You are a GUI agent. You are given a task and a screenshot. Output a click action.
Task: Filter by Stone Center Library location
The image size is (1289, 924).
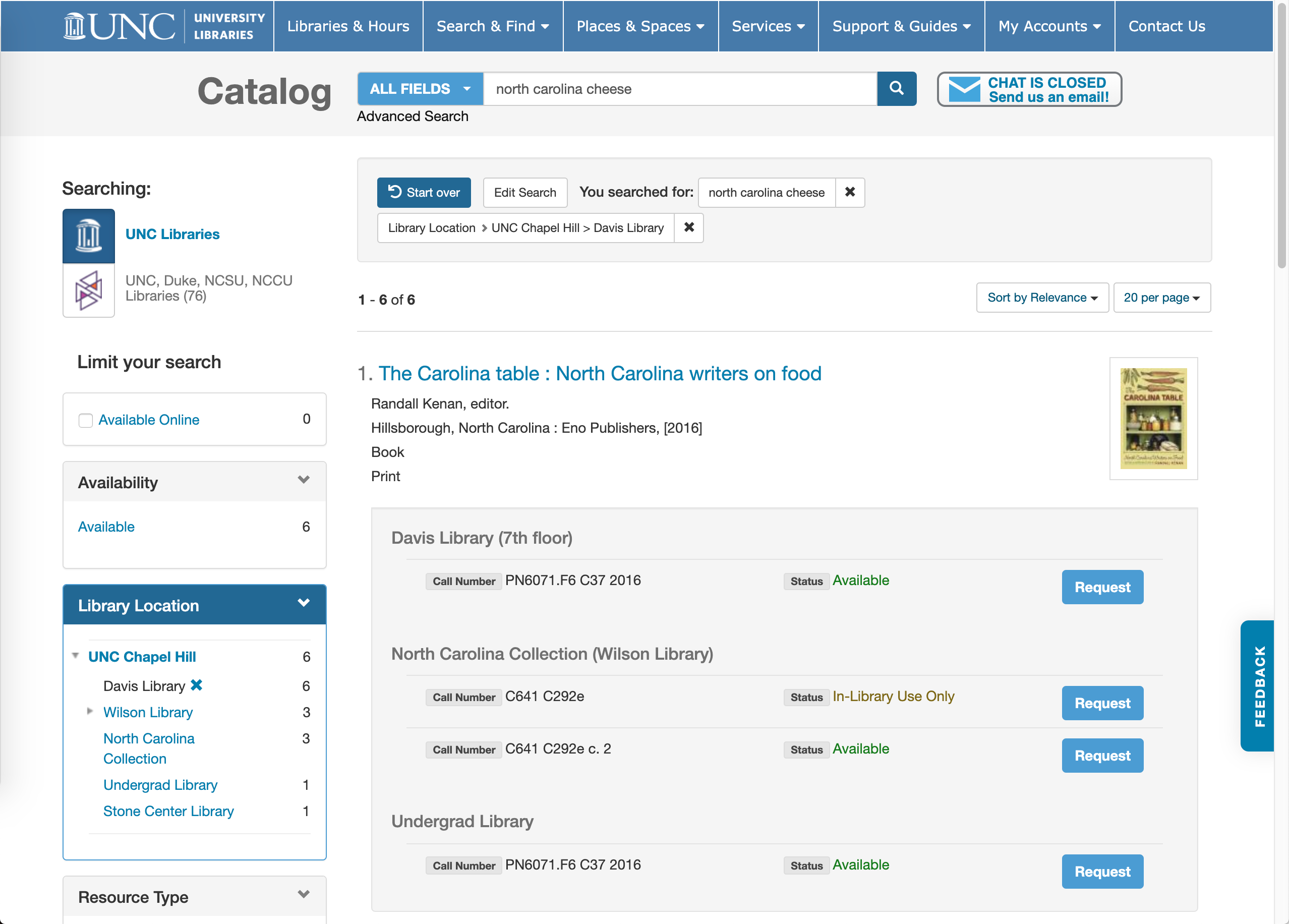(168, 811)
